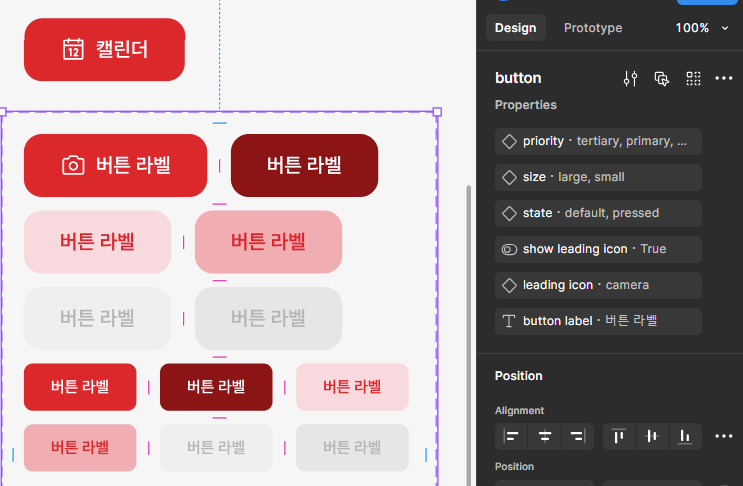Viewport: 743px width, 486px height.
Task: Select the small medium pink bottom-row variant
Action: 80,447
